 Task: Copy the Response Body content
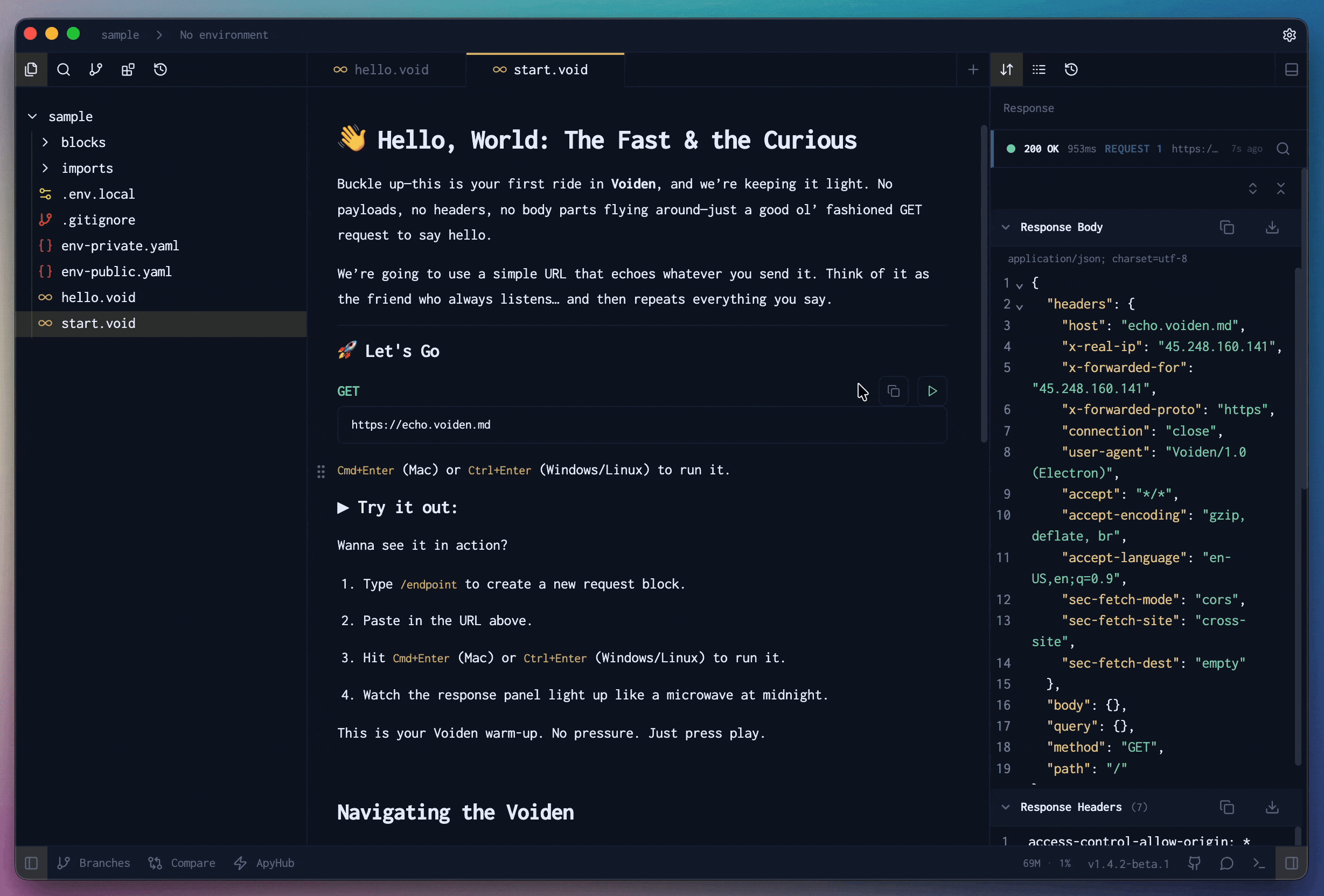pos(1227,227)
